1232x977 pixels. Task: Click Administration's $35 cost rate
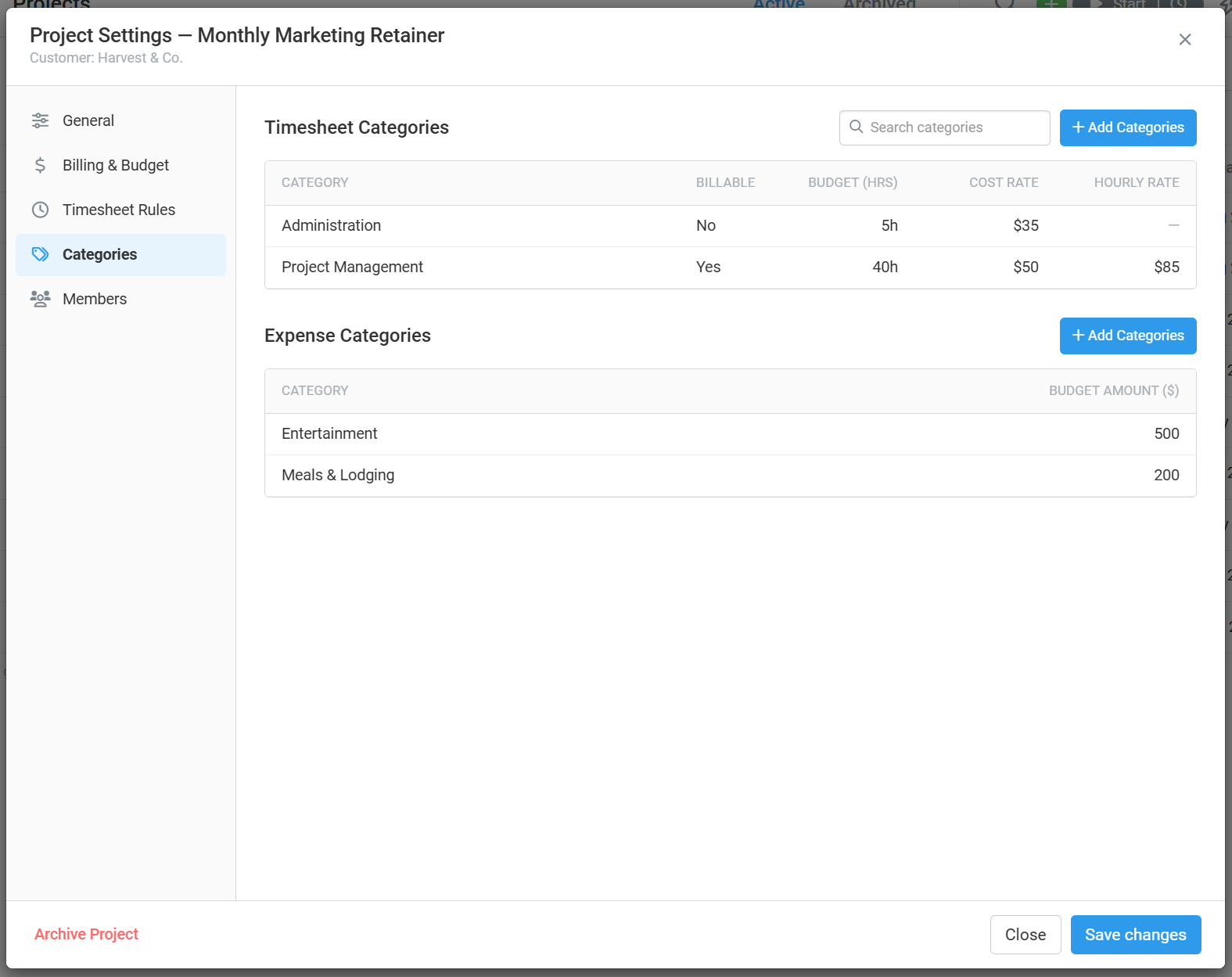(1025, 225)
